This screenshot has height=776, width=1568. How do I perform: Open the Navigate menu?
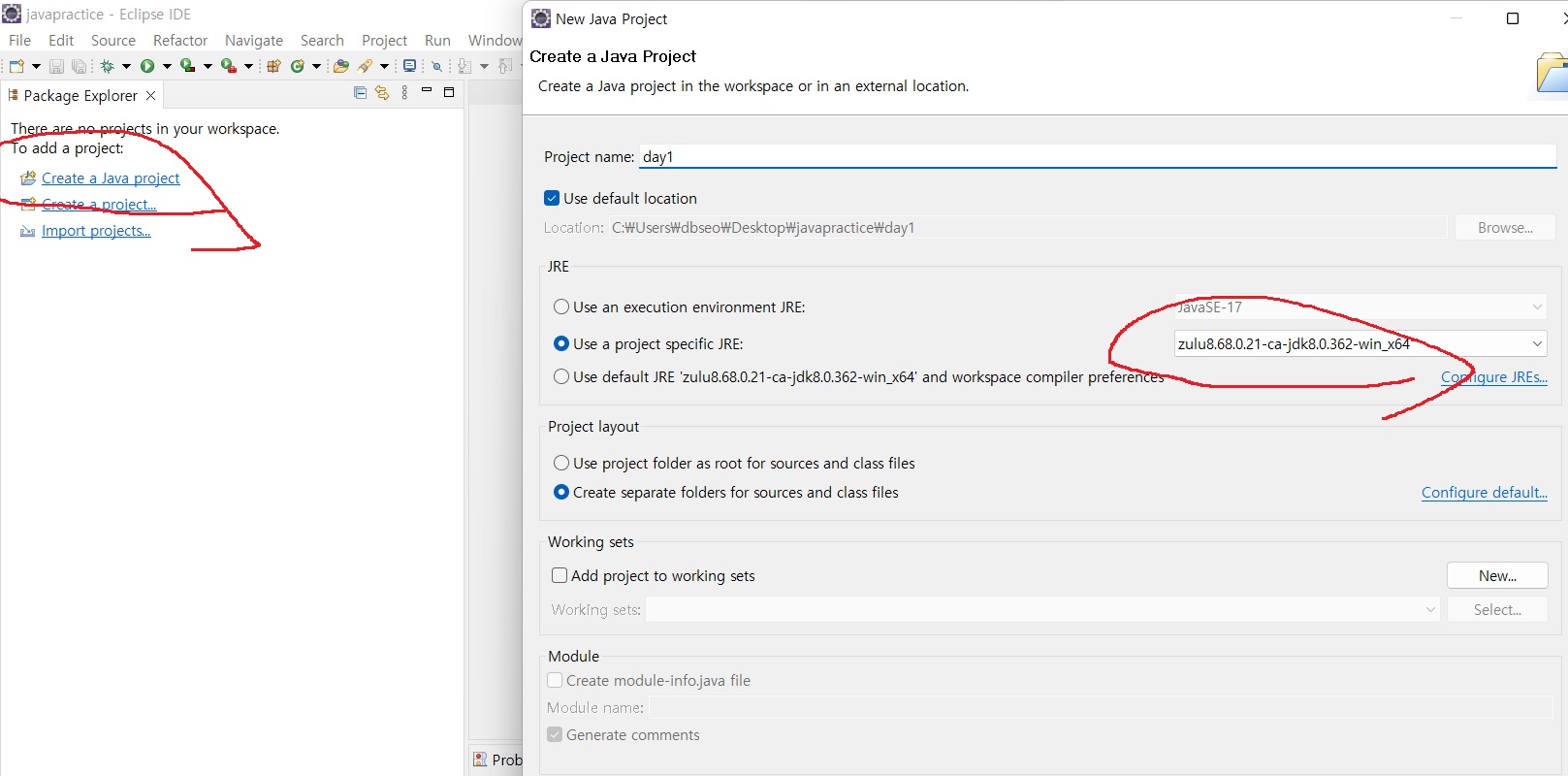tap(254, 40)
